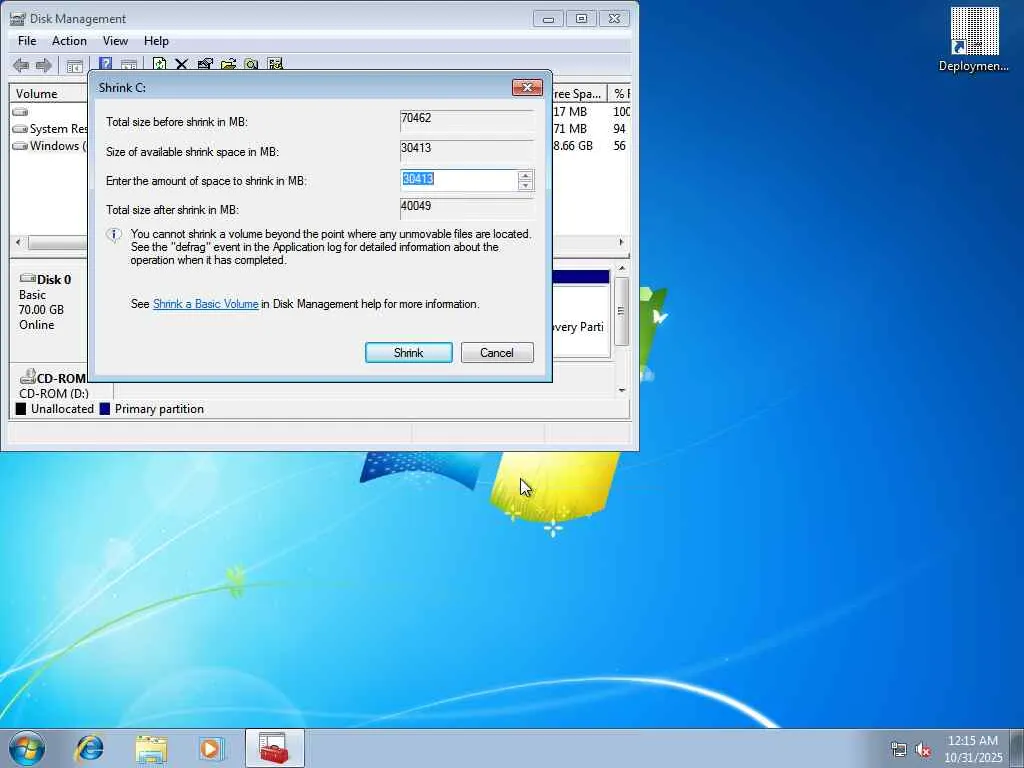The image size is (1024, 768).
Task: Click the Volume column header
Action: click(x=49, y=93)
